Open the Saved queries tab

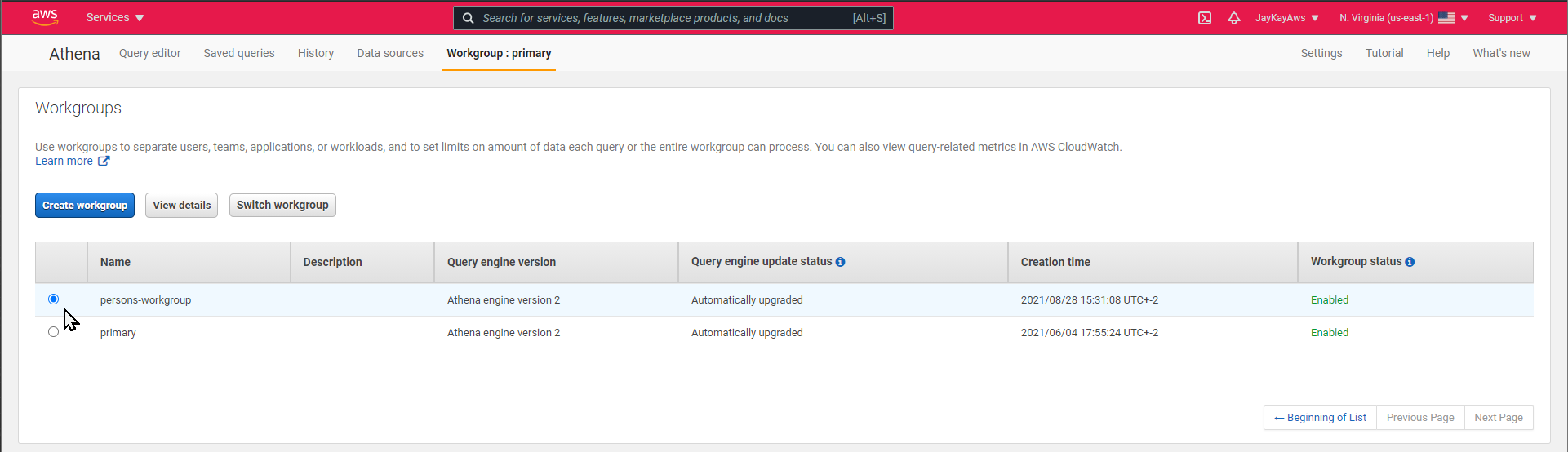(x=239, y=53)
